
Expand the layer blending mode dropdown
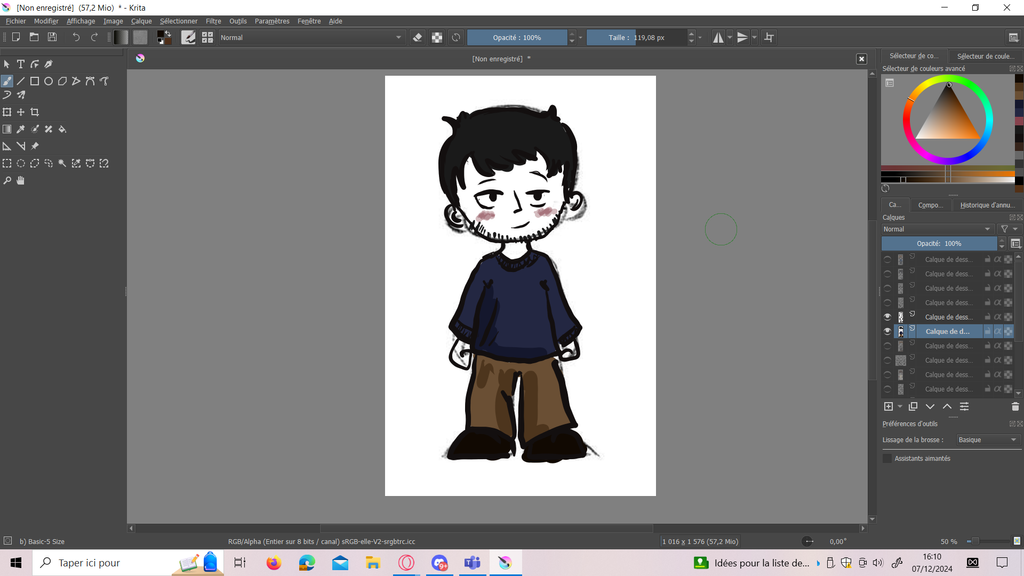[938, 229]
